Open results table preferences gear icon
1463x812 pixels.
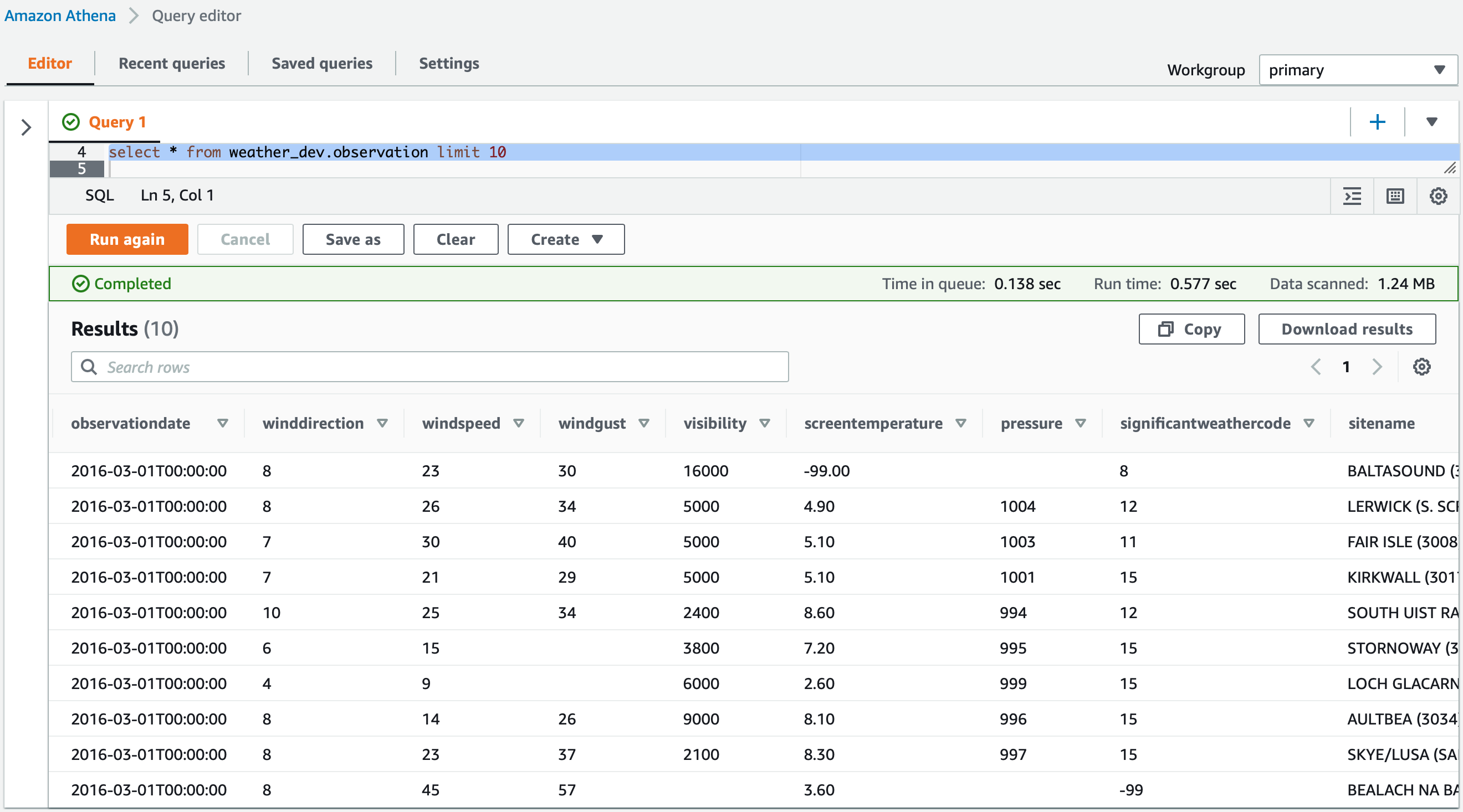click(1421, 367)
